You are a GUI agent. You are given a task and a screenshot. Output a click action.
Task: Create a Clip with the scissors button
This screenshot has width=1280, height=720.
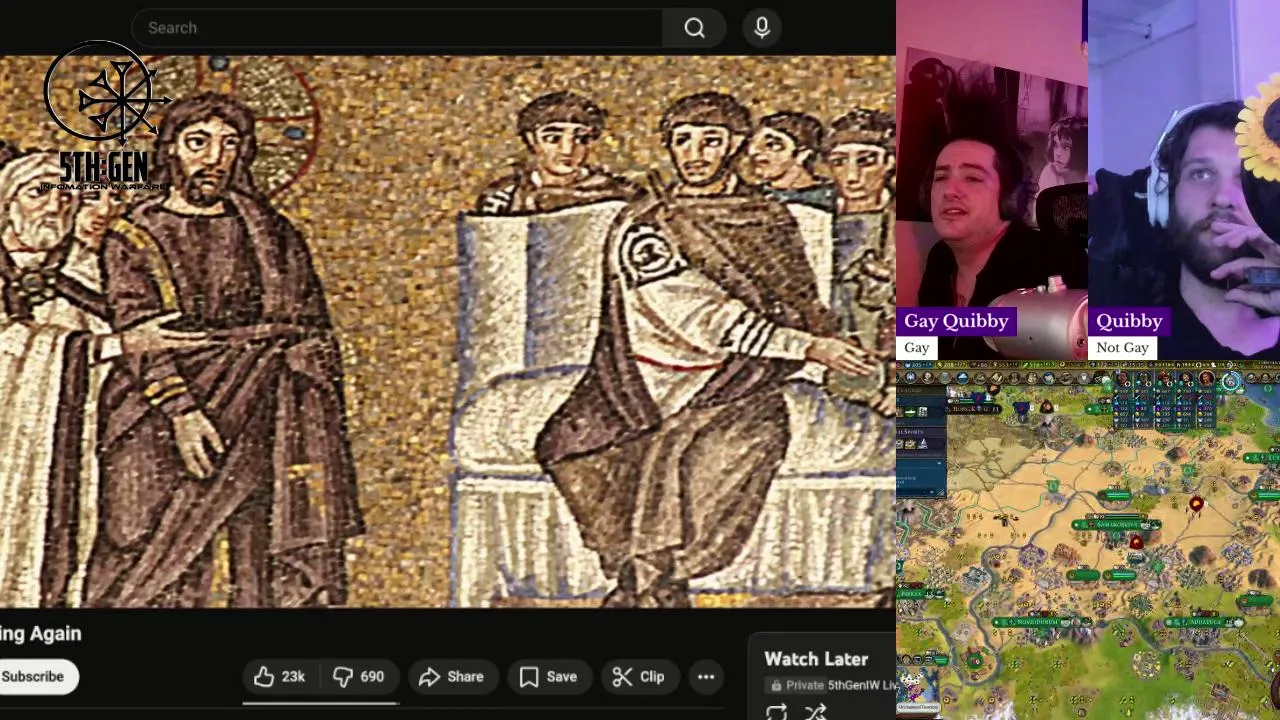point(638,677)
